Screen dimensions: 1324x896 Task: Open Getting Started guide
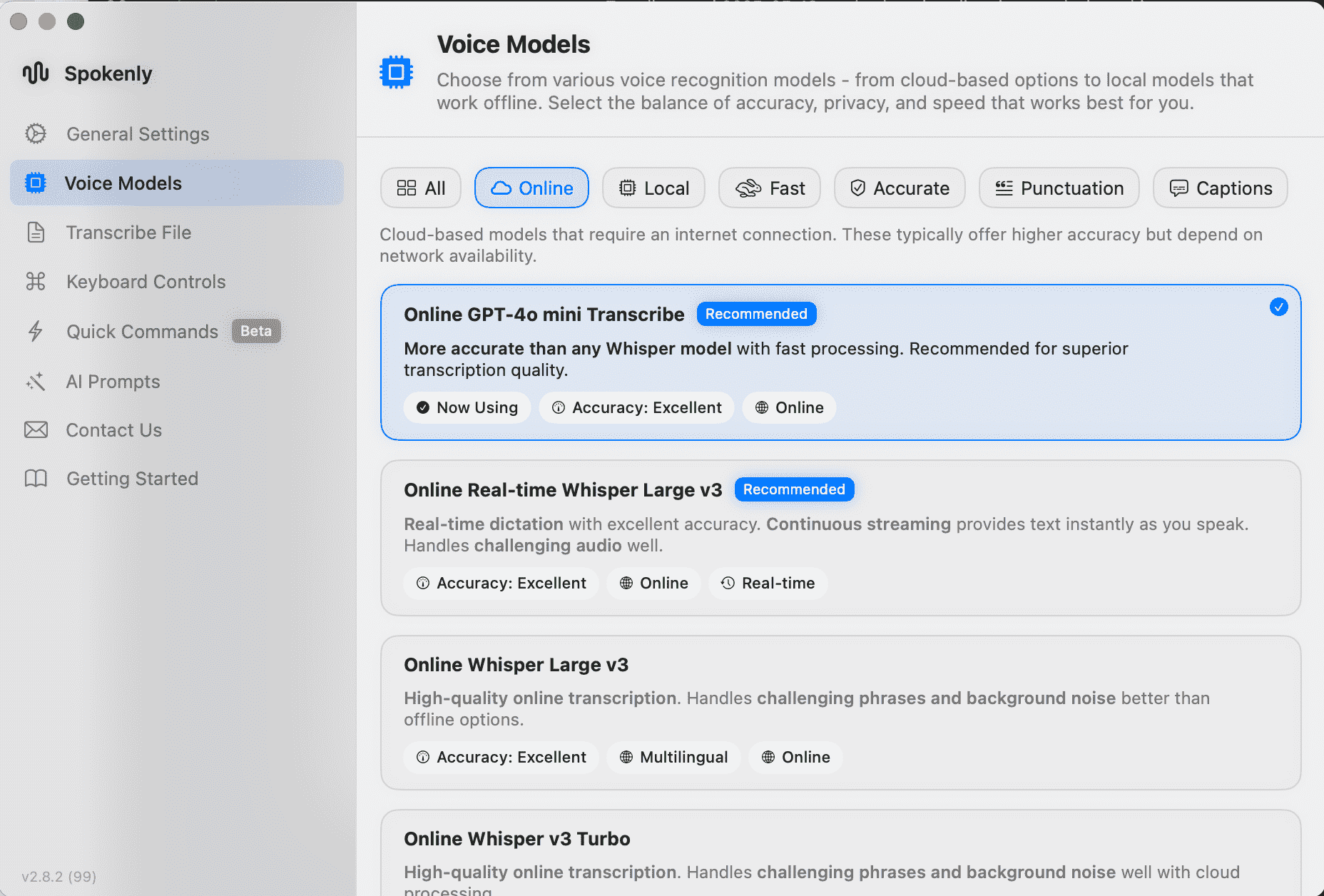pos(177,479)
